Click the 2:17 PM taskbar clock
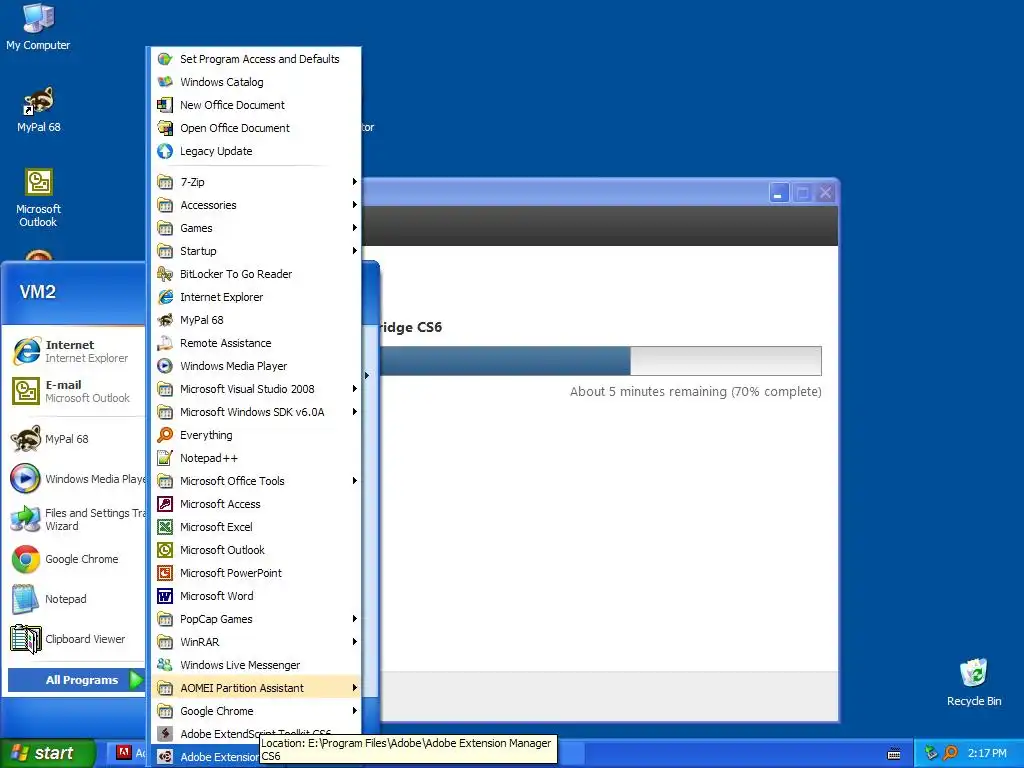Viewport: 1024px width, 768px height. click(987, 753)
